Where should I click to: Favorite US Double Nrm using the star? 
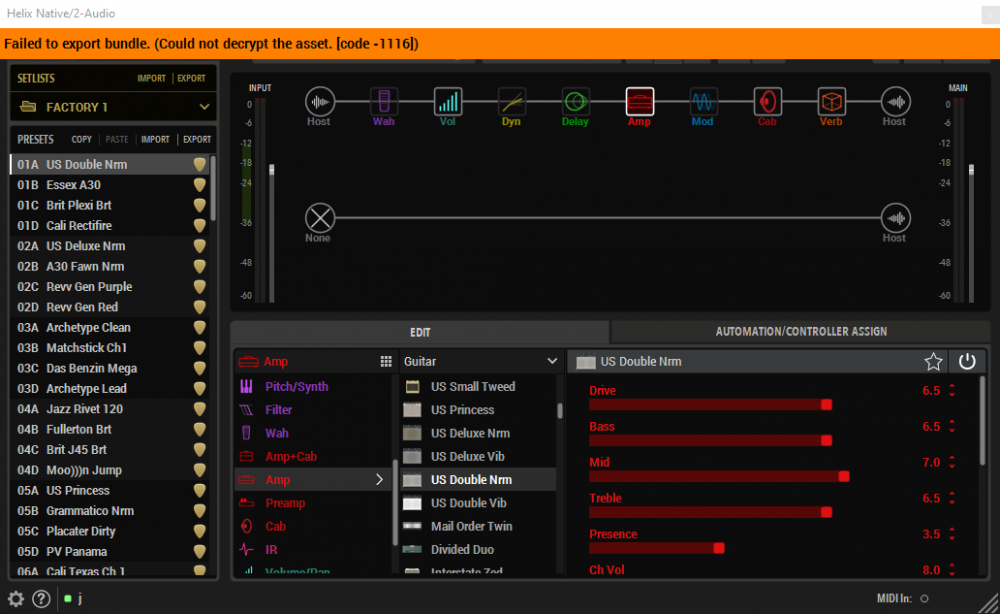click(x=933, y=361)
